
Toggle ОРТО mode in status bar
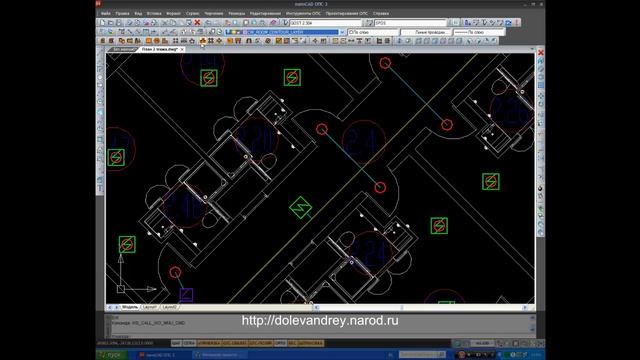(280, 343)
